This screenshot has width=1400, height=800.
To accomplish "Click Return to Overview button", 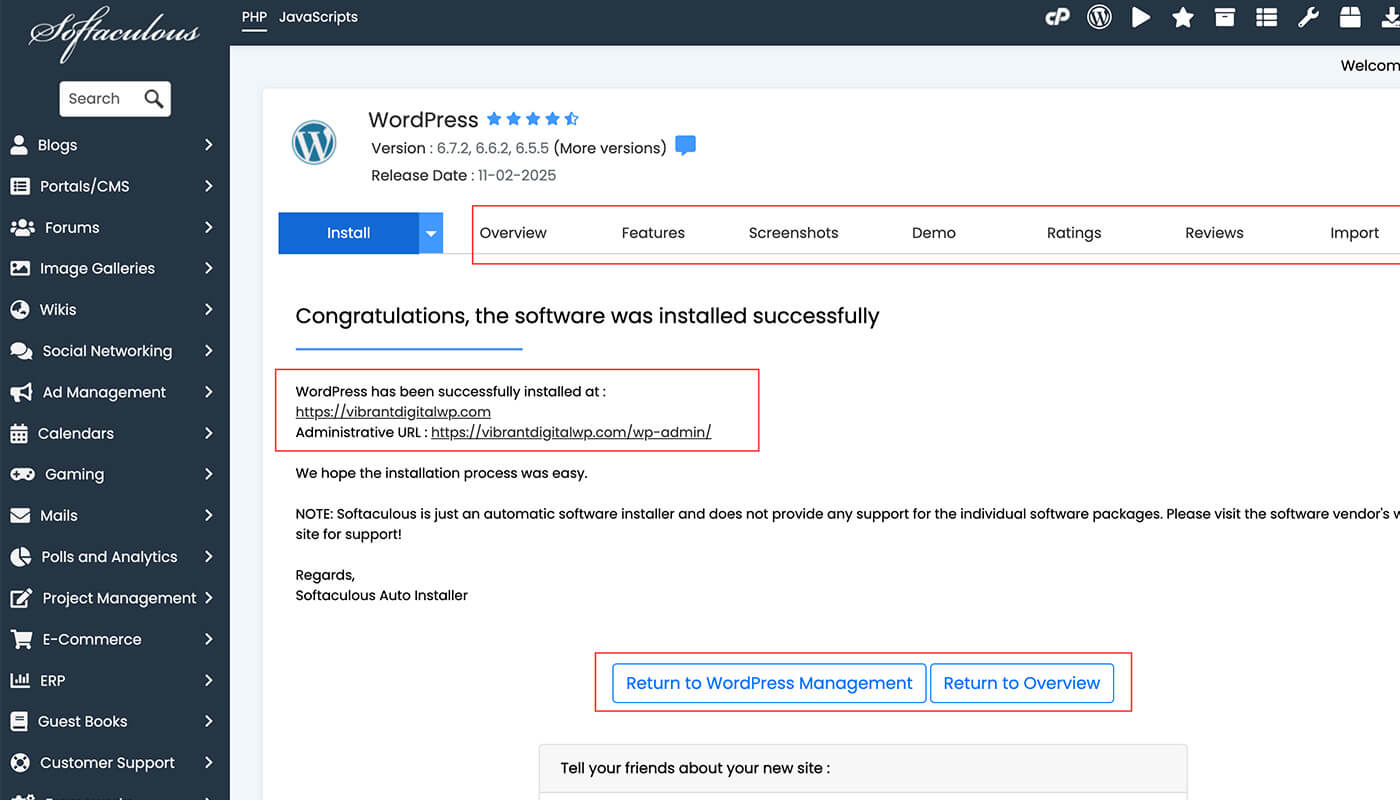I will tap(1022, 683).
